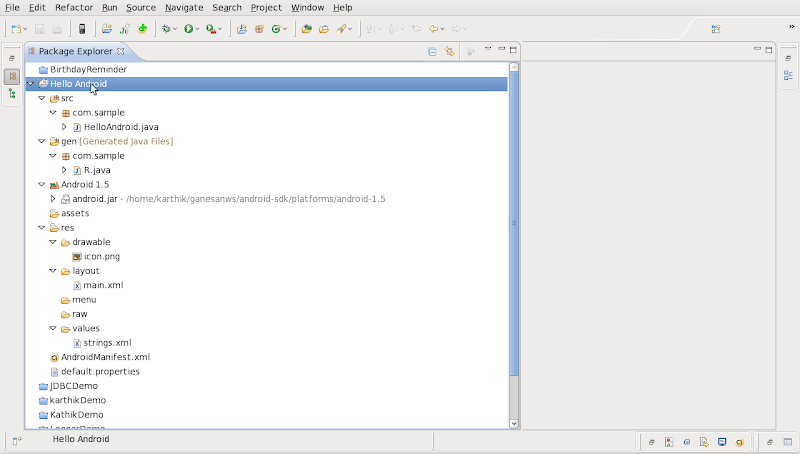
Task: Open the Android device manager phone icon
Action: point(82,29)
